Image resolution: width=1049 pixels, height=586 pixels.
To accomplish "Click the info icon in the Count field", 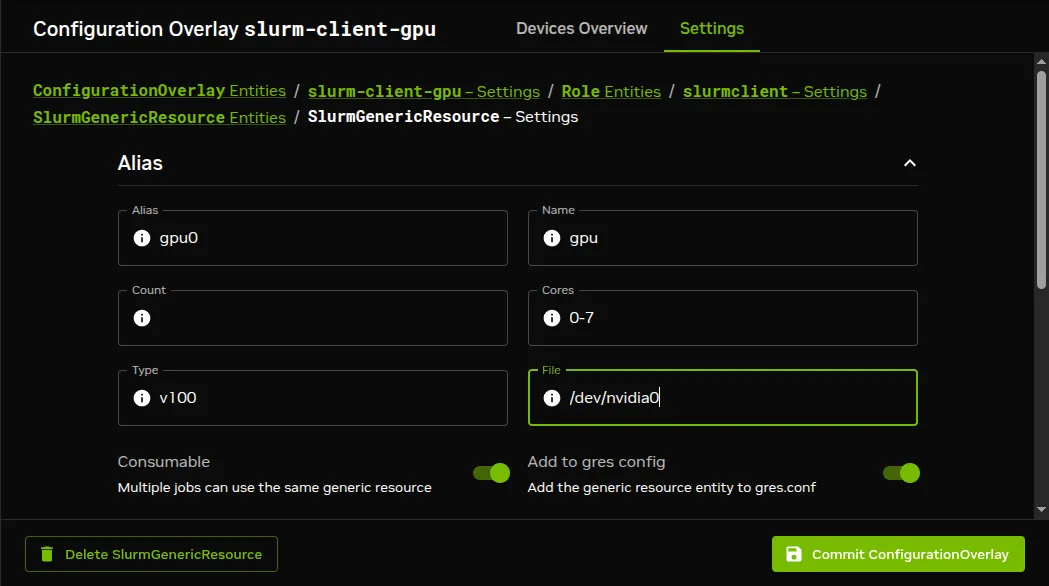I will [x=142, y=318].
